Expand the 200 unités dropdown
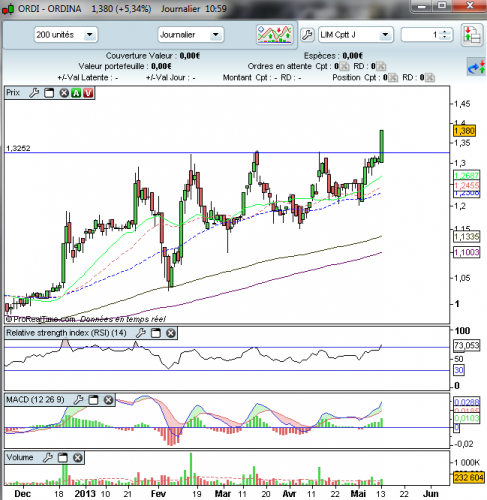Image resolution: width=487 pixels, height=500 pixels. coord(90,35)
